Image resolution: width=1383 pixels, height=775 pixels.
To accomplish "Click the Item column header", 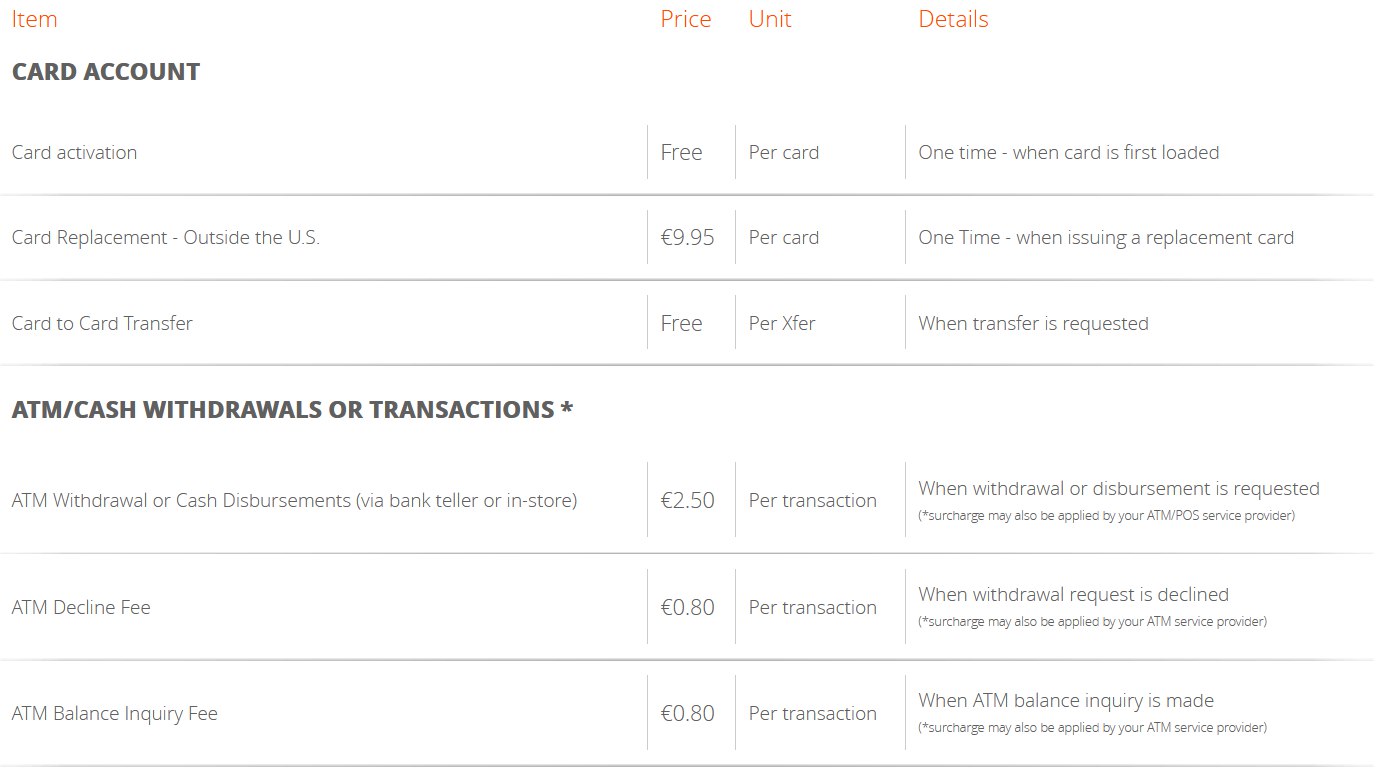I will pos(34,19).
